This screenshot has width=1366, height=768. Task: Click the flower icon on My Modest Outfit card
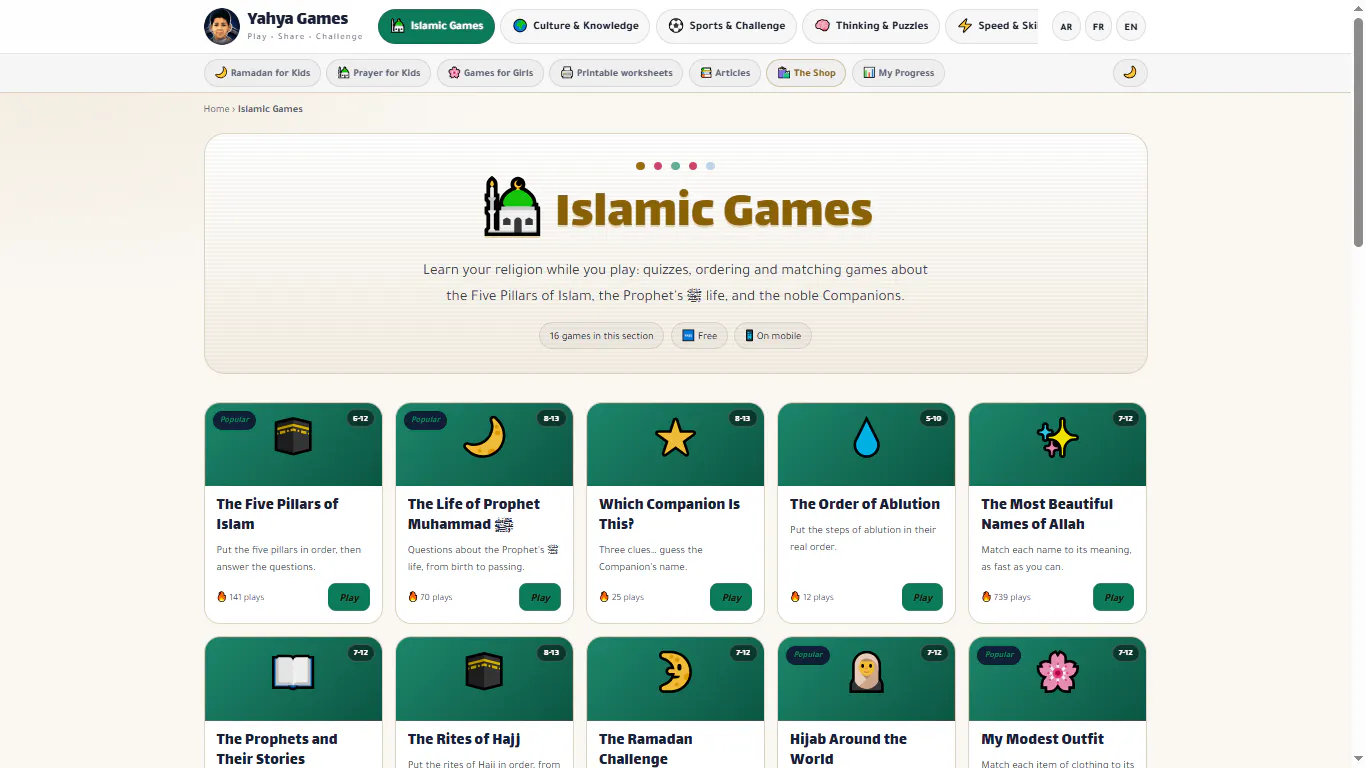pyautogui.click(x=1057, y=672)
